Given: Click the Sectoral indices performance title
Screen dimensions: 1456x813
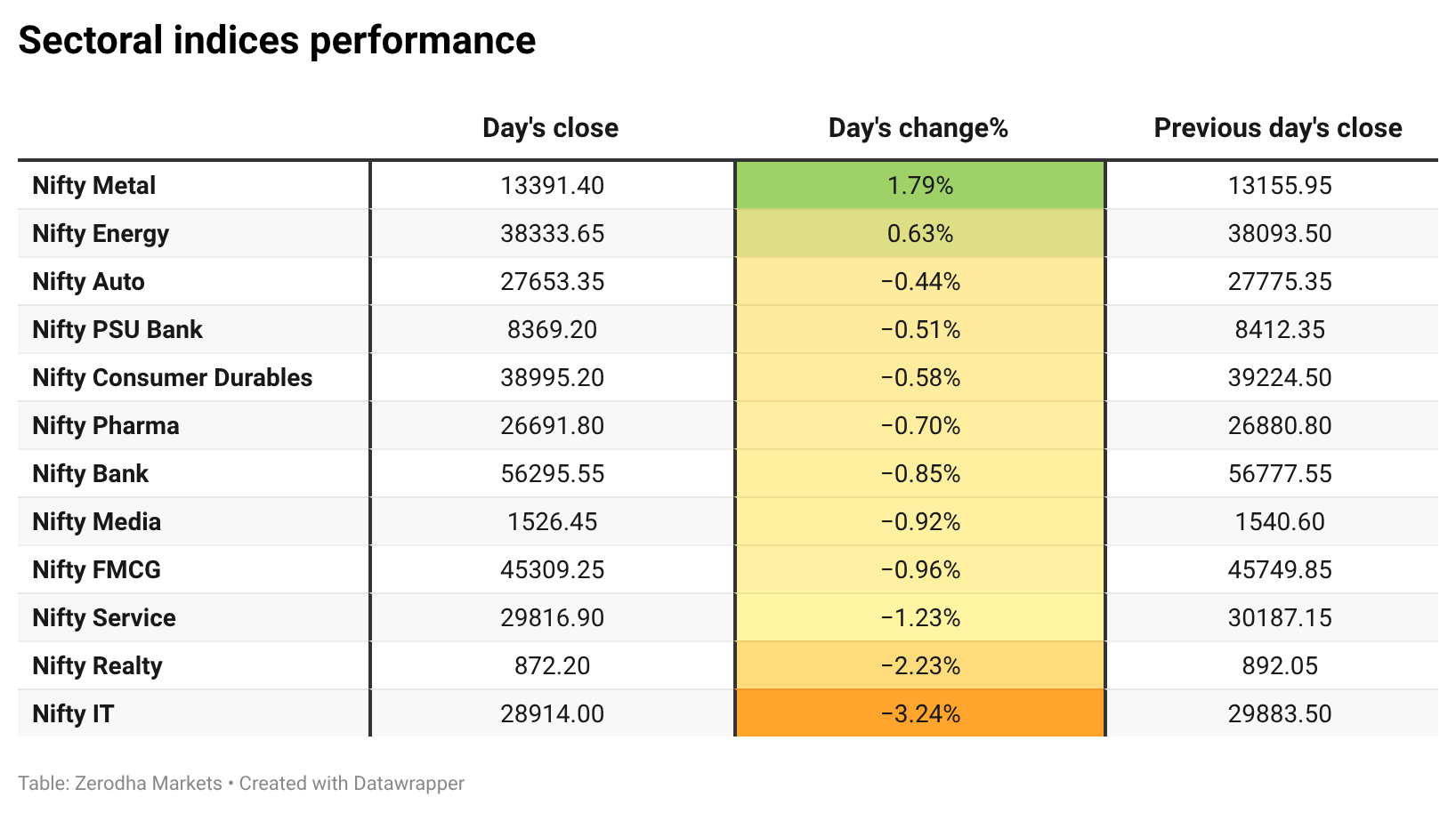Looking at the screenshot, I should click(x=277, y=41).
